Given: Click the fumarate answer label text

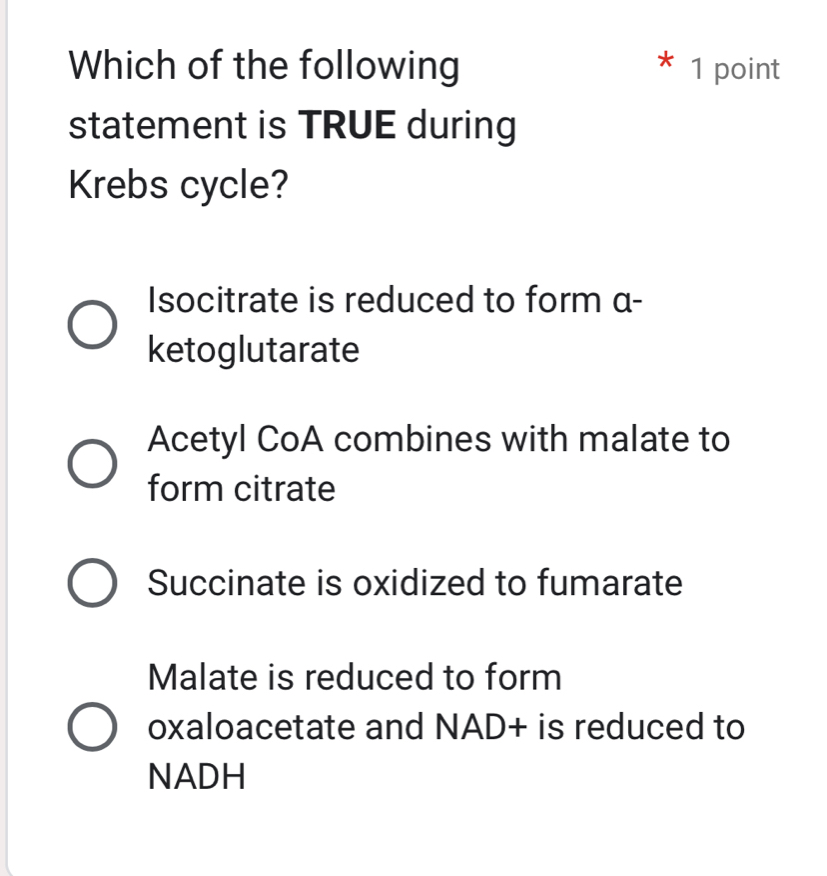Looking at the screenshot, I should pyautogui.click(x=412, y=583).
